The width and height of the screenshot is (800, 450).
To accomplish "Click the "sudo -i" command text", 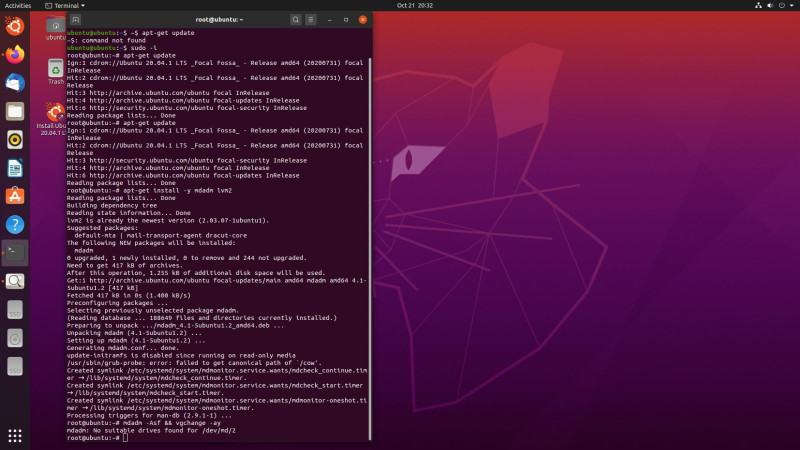I will [x=144, y=48].
